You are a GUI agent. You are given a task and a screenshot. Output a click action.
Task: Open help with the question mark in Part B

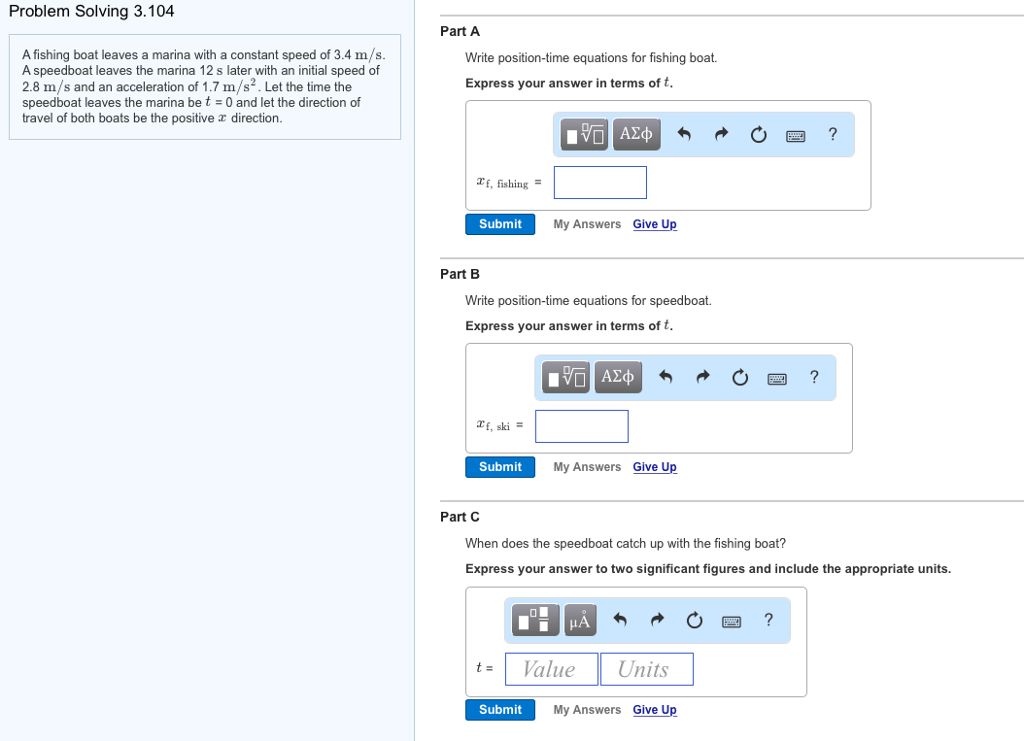pyautogui.click(x=813, y=377)
